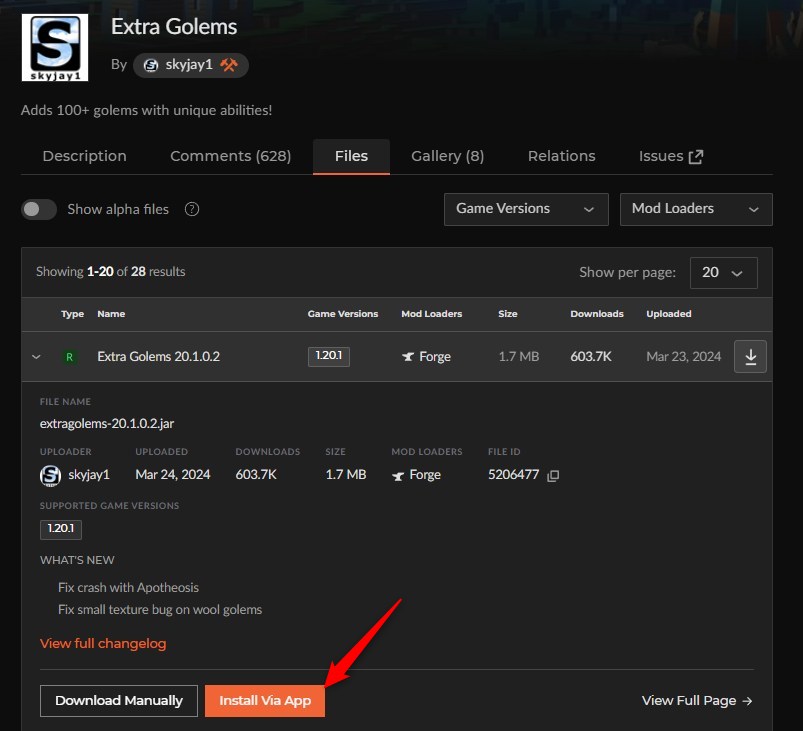803x731 pixels.
Task: Click the file ID number 5206477
Action: click(514, 474)
